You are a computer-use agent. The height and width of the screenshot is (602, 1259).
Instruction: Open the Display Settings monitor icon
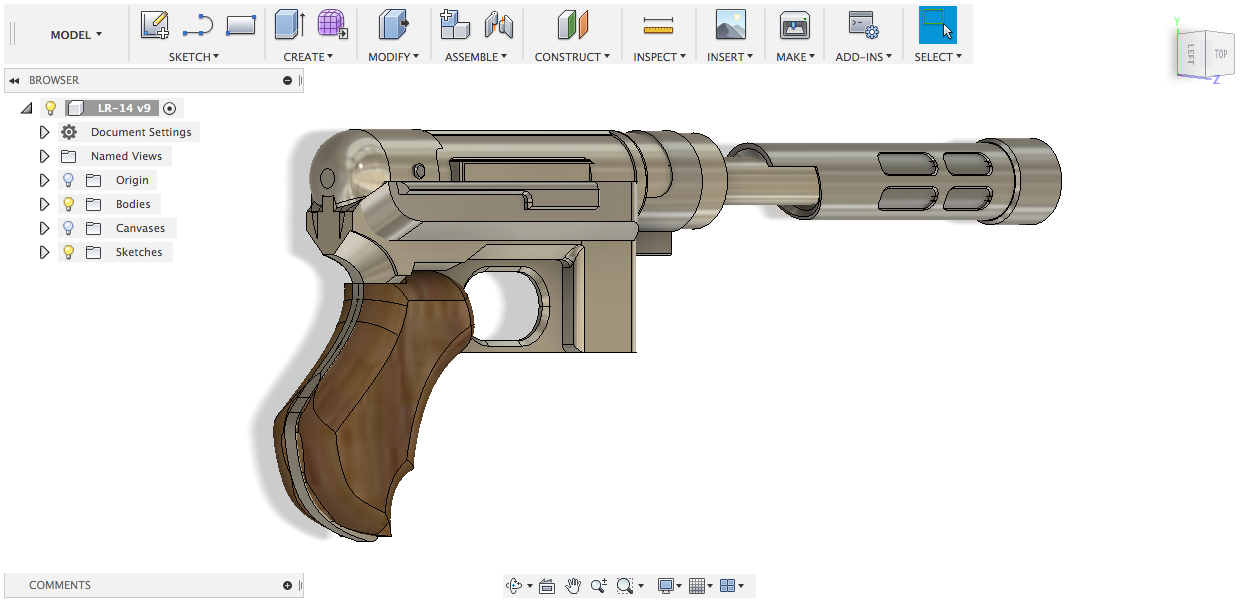point(666,586)
